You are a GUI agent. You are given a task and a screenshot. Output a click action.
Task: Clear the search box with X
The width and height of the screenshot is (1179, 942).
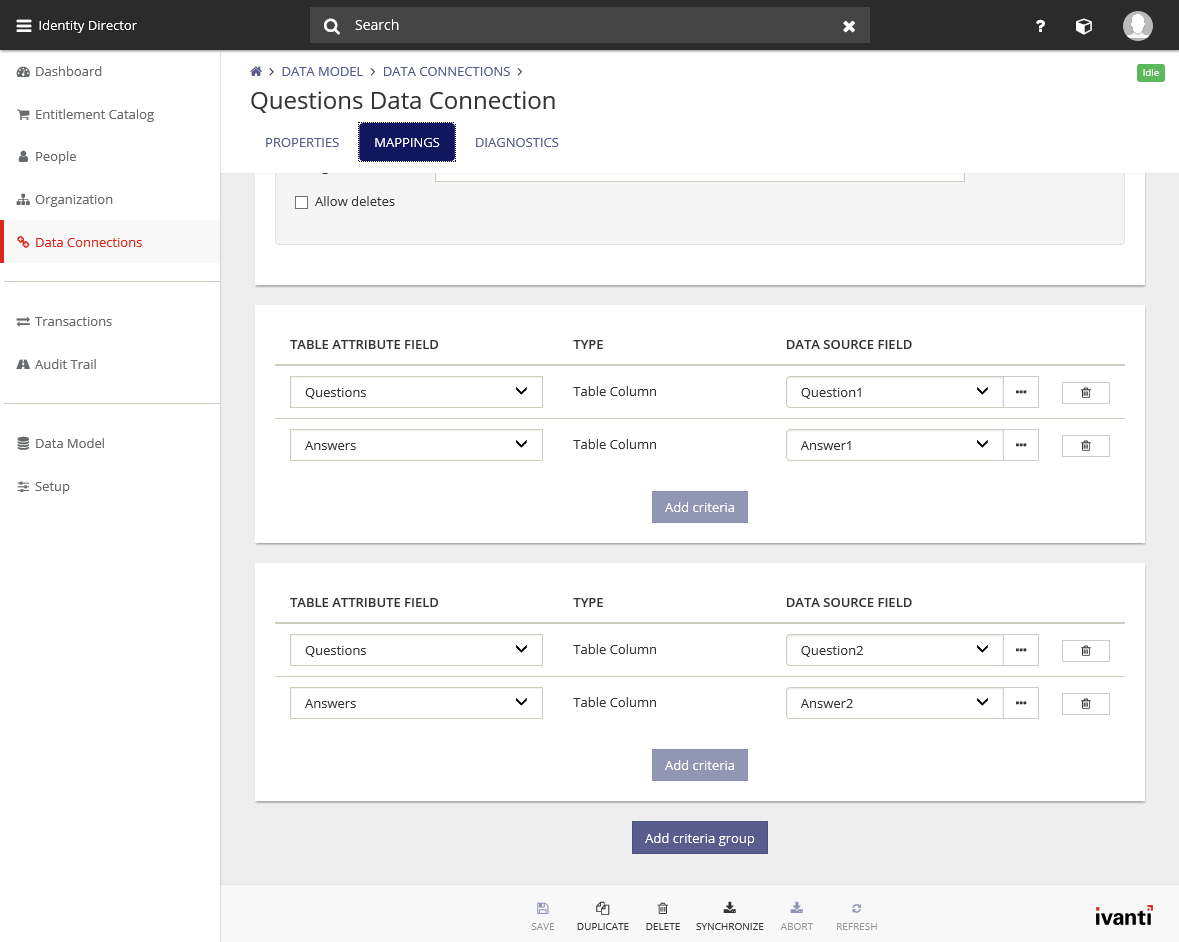849,26
